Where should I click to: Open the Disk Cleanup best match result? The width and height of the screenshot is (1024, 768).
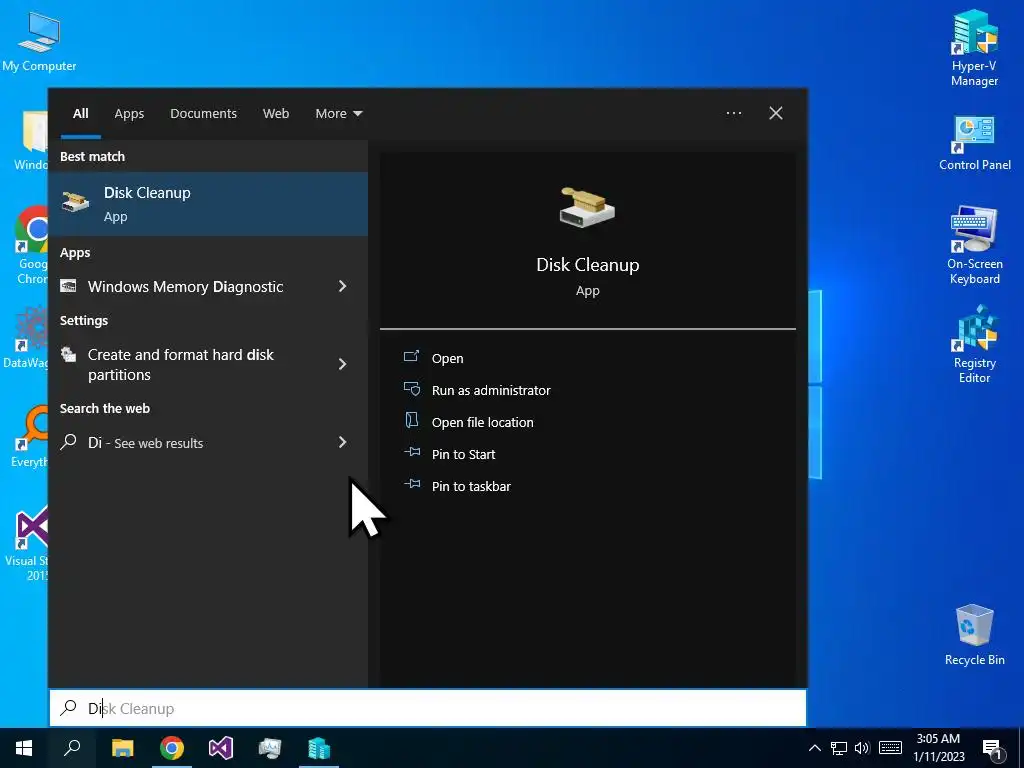pyautogui.click(x=208, y=204)
